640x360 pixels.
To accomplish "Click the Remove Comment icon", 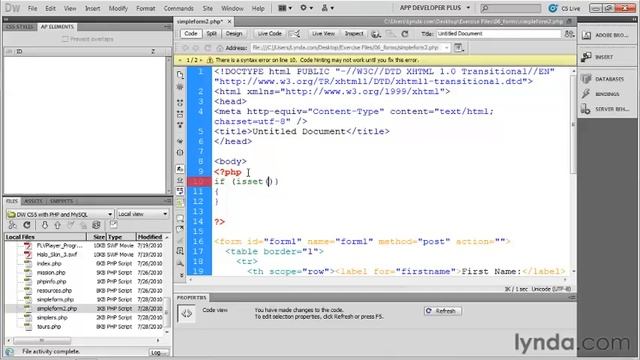I will (180, 229).
